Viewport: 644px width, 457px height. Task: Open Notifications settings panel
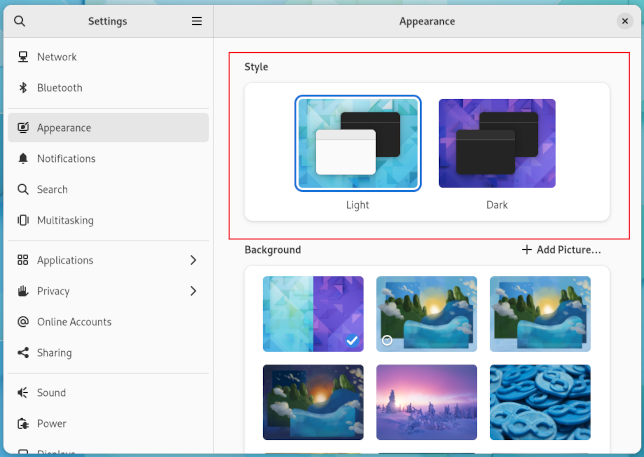tap(108, 158)
